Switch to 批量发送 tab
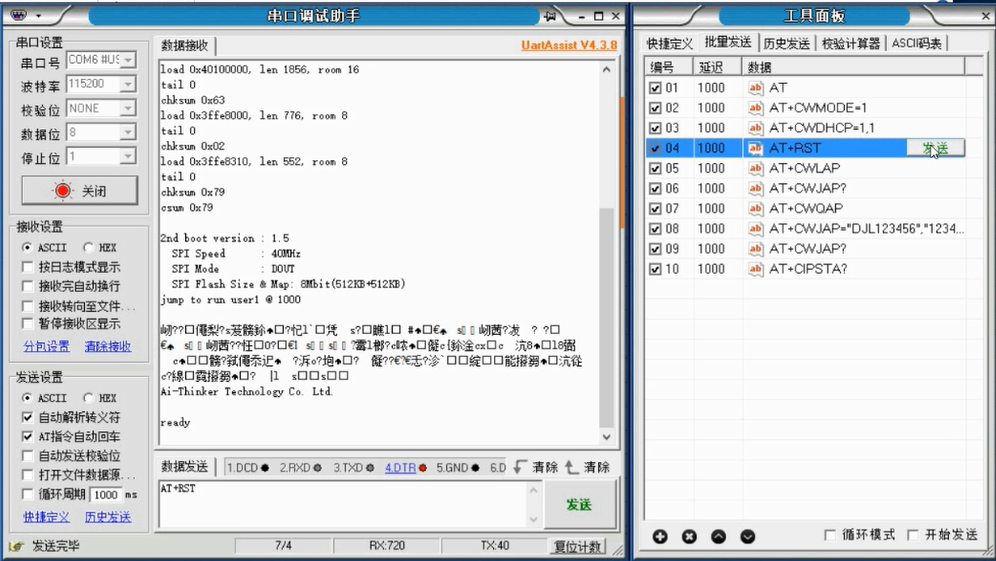The height and width of the screenshot is (561, 996). point(728,42)
